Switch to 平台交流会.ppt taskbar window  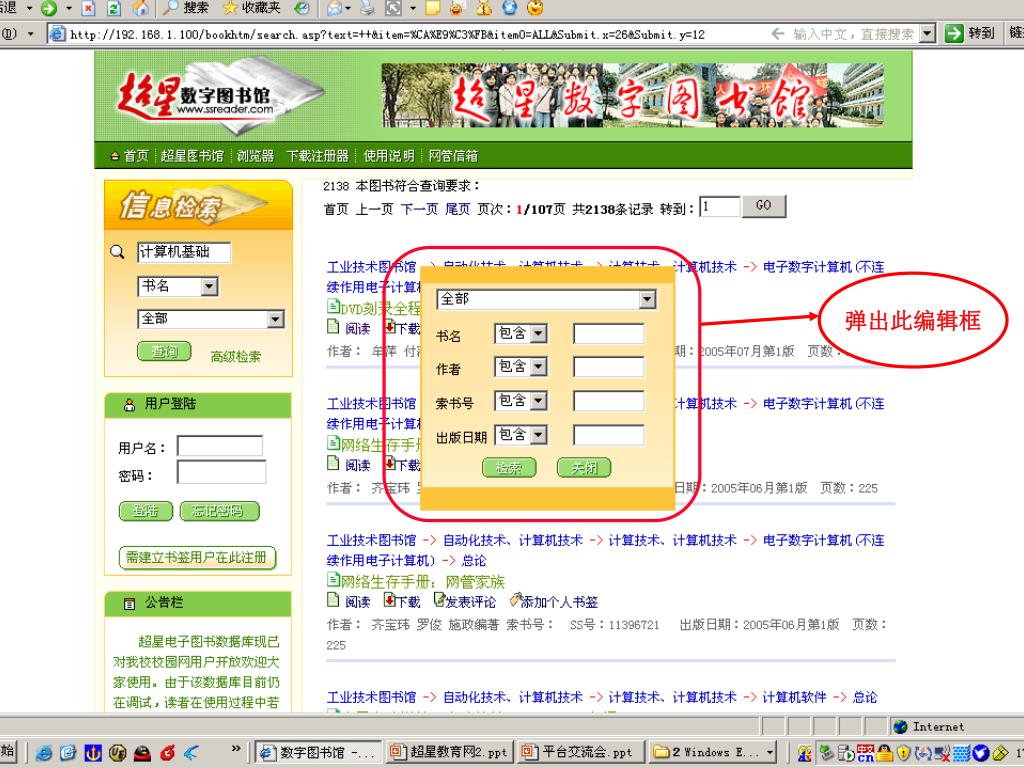tap(580, 752)
